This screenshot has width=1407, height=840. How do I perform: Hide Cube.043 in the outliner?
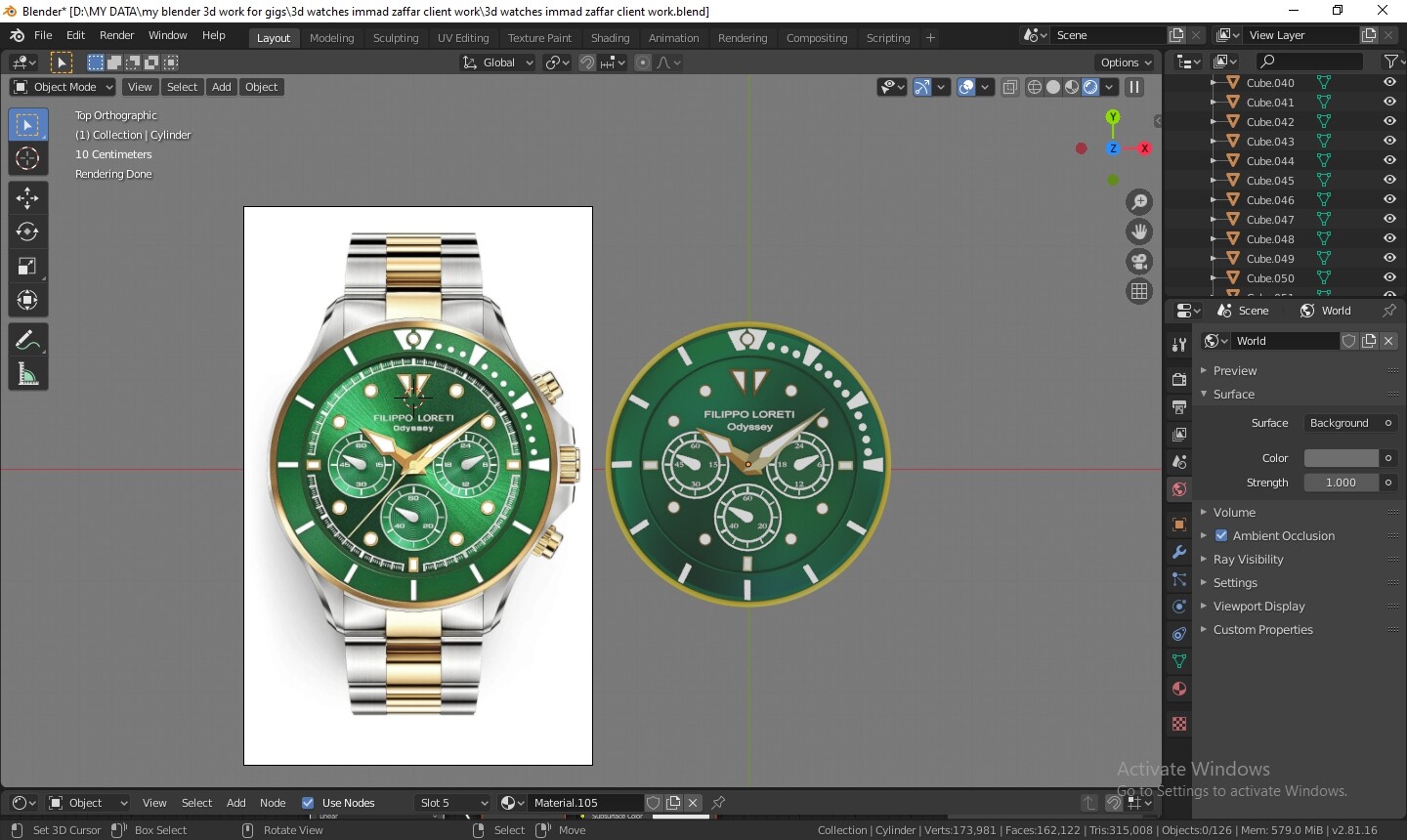click(1389, 142)
